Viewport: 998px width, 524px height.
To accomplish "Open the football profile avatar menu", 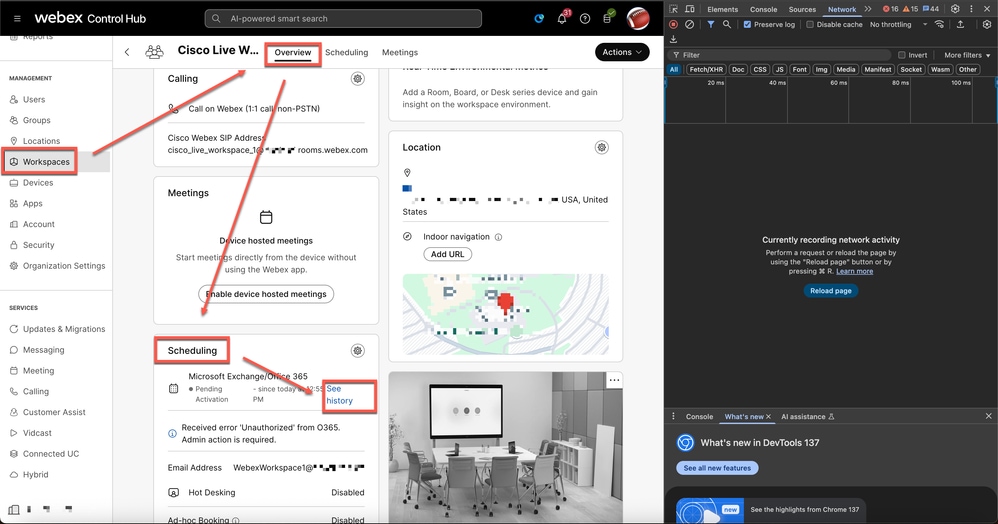I will click(x=638, y=18).
